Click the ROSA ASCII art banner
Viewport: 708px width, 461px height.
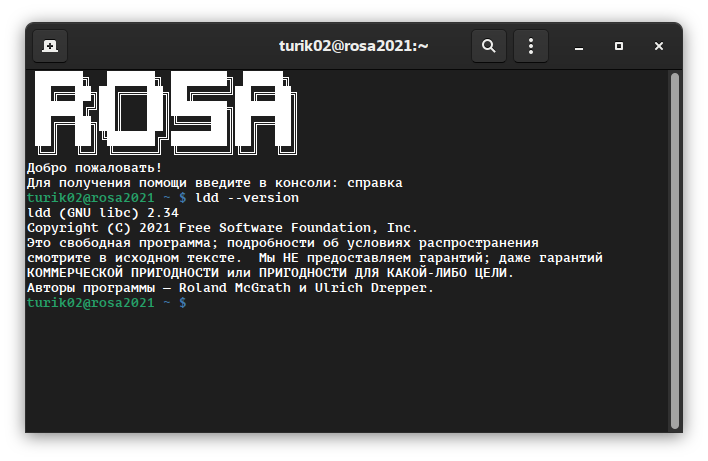166,113
